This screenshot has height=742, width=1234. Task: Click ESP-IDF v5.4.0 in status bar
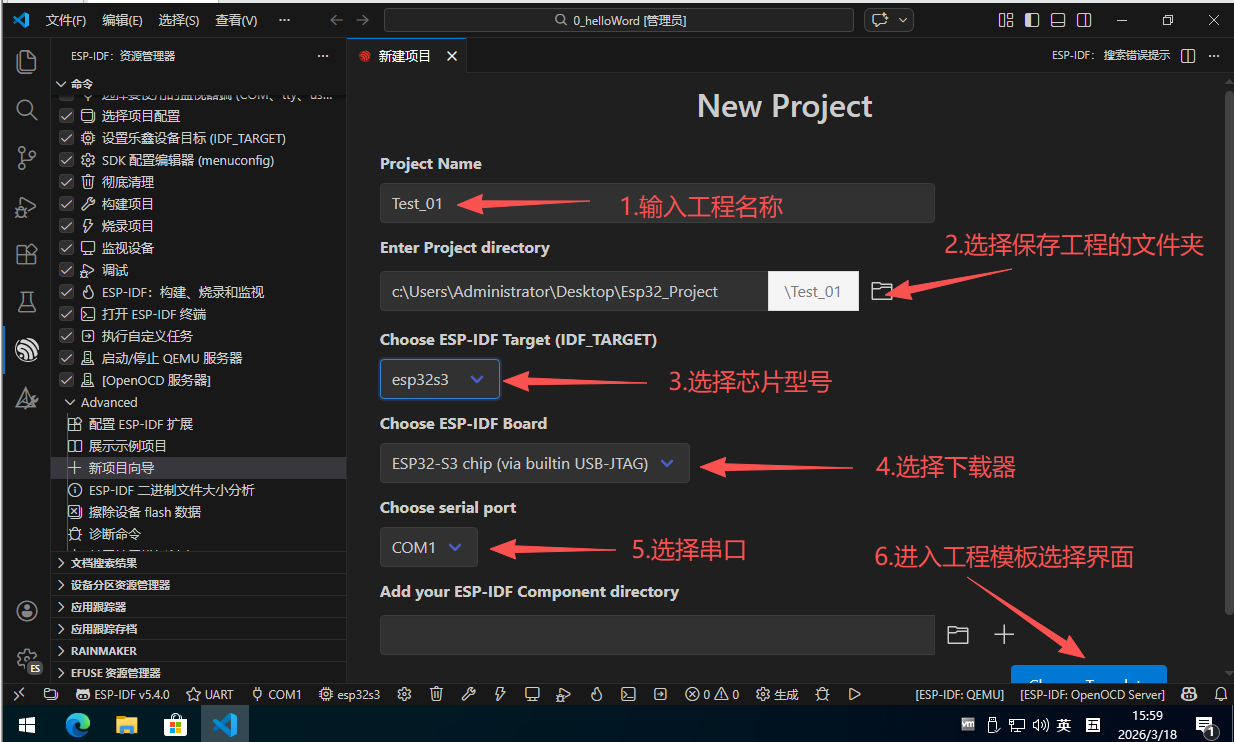[122, 694]
